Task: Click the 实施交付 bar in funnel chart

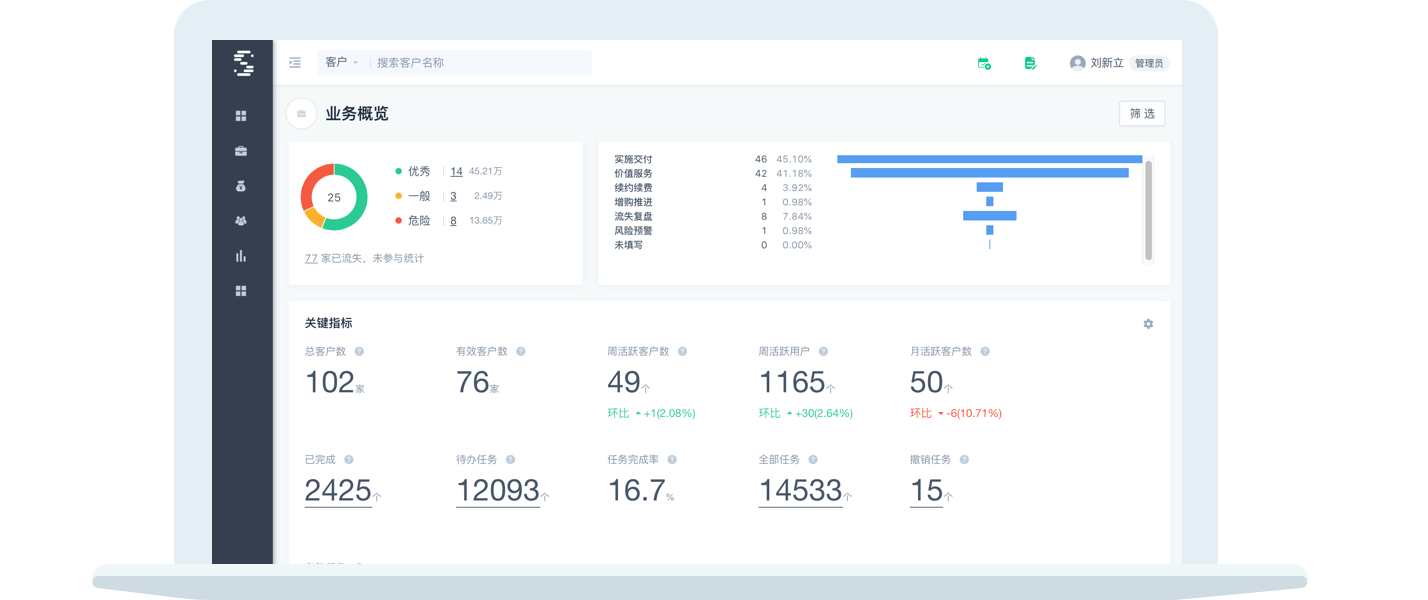Action: coord(989,159)
